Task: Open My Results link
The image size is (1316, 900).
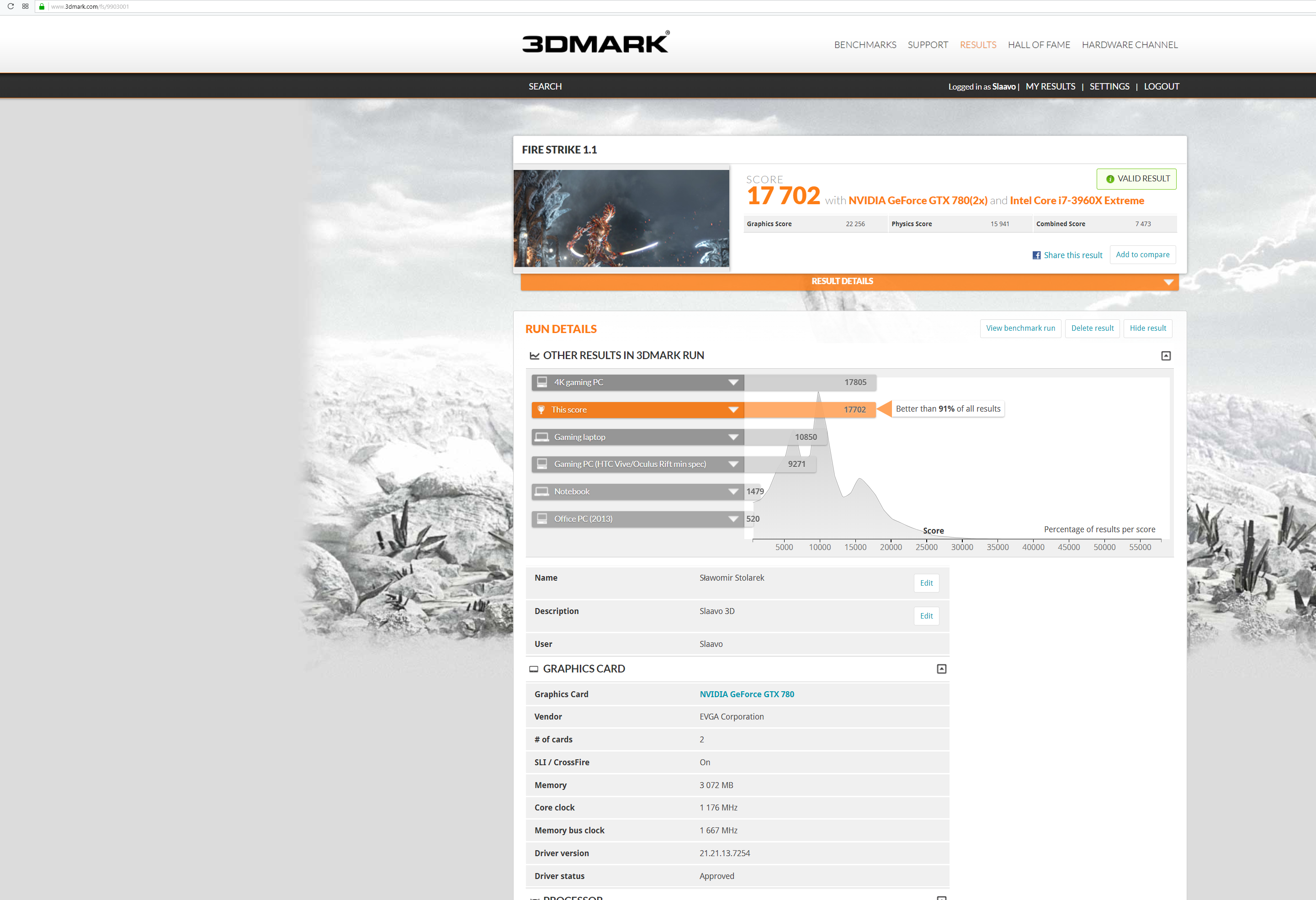Action: click(1050, 87)
